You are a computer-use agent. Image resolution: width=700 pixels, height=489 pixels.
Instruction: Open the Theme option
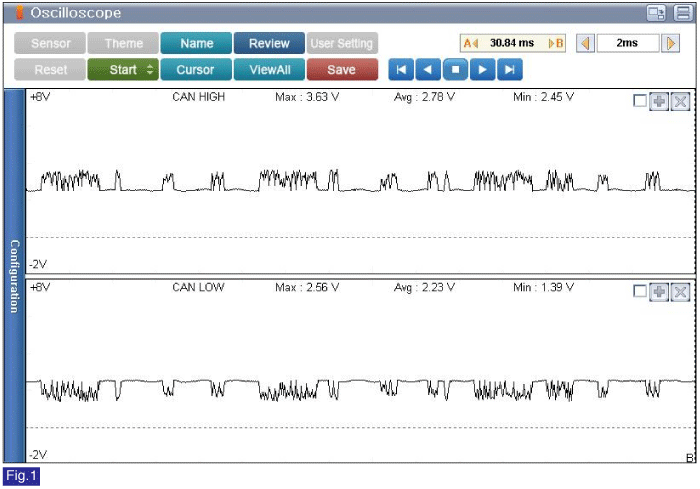click(123, 43)
